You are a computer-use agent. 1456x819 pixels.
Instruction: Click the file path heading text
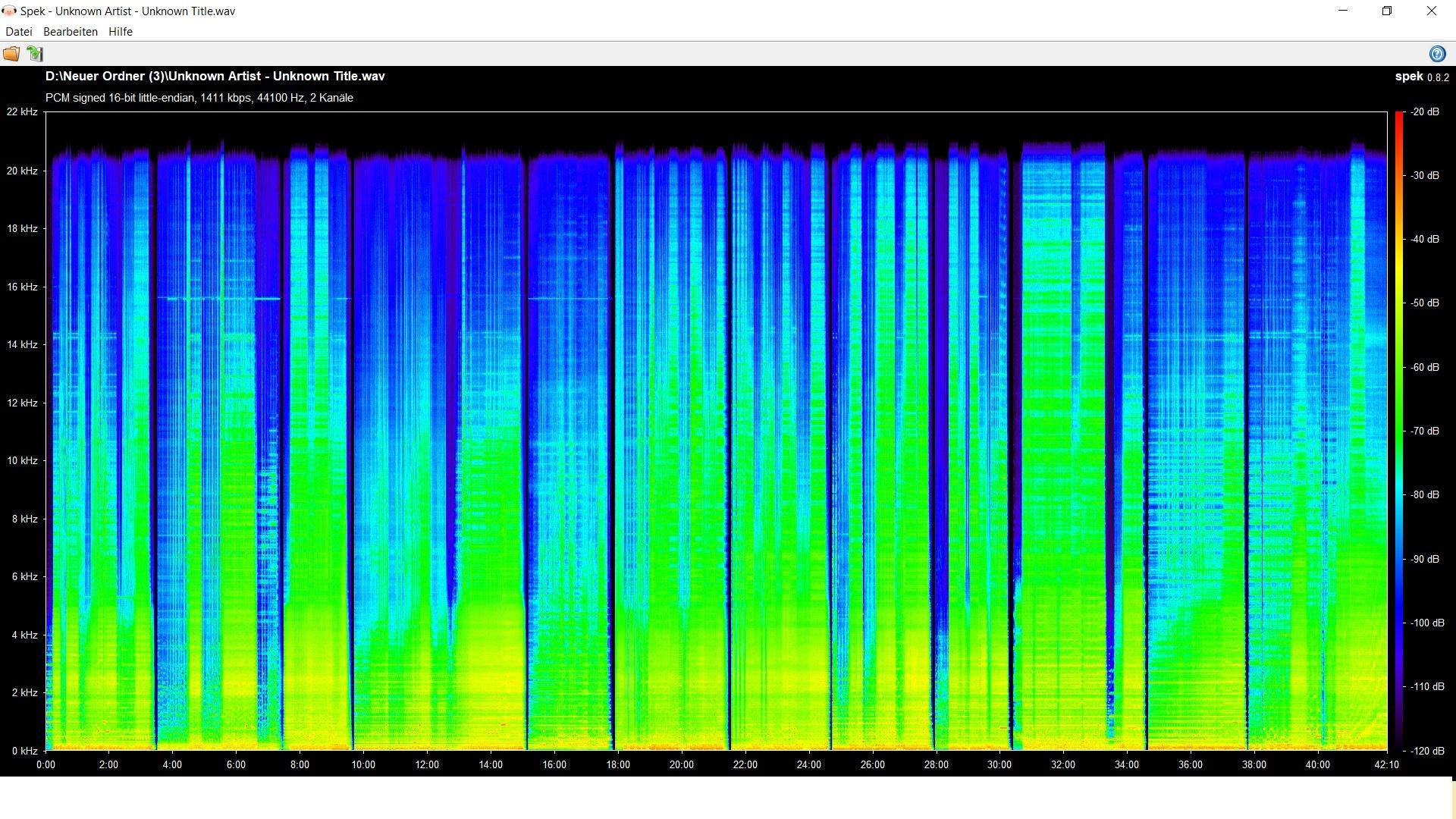(x=215, y=77)
